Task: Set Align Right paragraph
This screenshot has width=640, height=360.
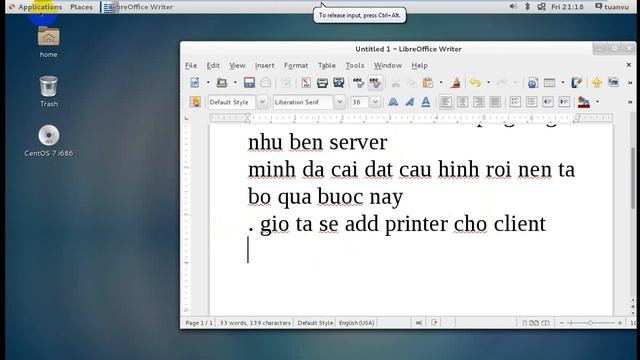Action: click(x=478, y=102)
